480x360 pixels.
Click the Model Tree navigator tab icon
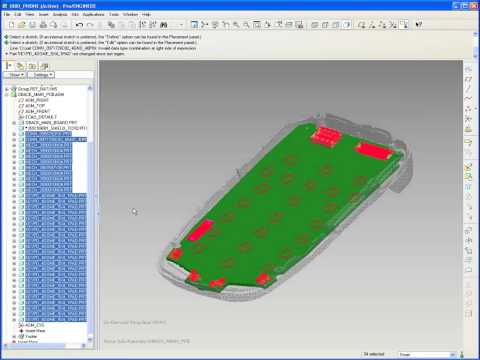point(9,66)
